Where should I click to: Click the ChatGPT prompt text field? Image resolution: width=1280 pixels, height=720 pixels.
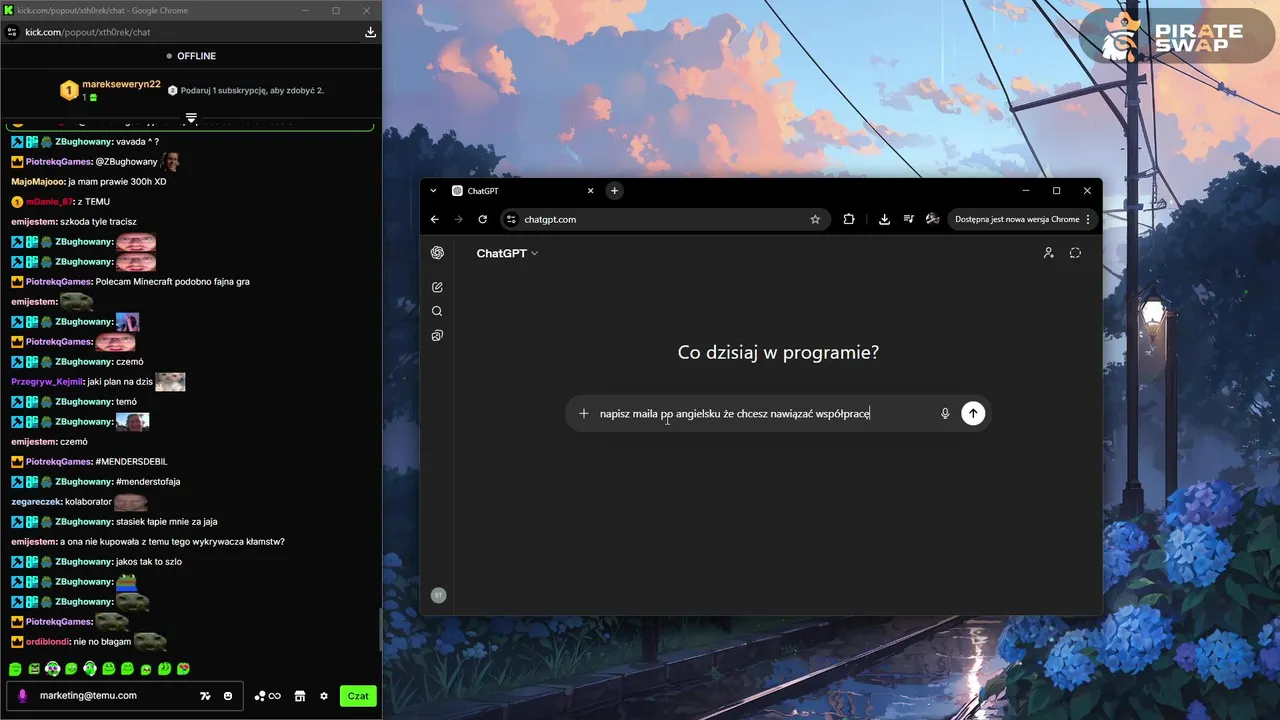(765, 413)
